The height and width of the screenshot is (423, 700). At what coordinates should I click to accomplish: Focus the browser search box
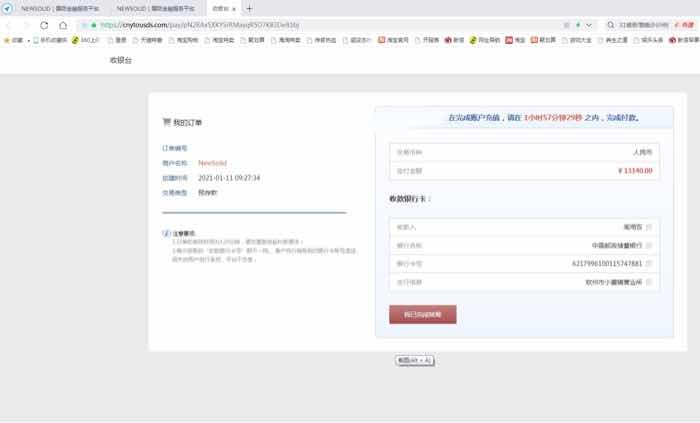pos(643,25)
